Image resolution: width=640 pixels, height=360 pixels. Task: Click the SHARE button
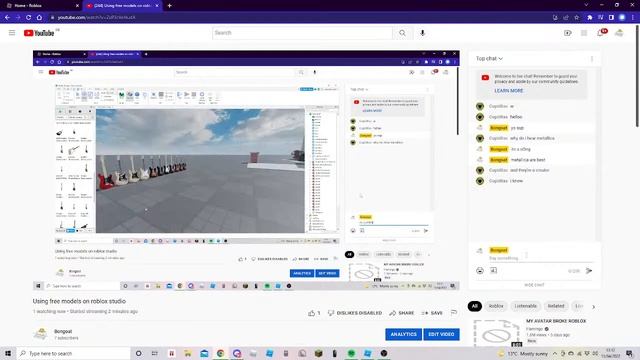[x=402, y=313]
